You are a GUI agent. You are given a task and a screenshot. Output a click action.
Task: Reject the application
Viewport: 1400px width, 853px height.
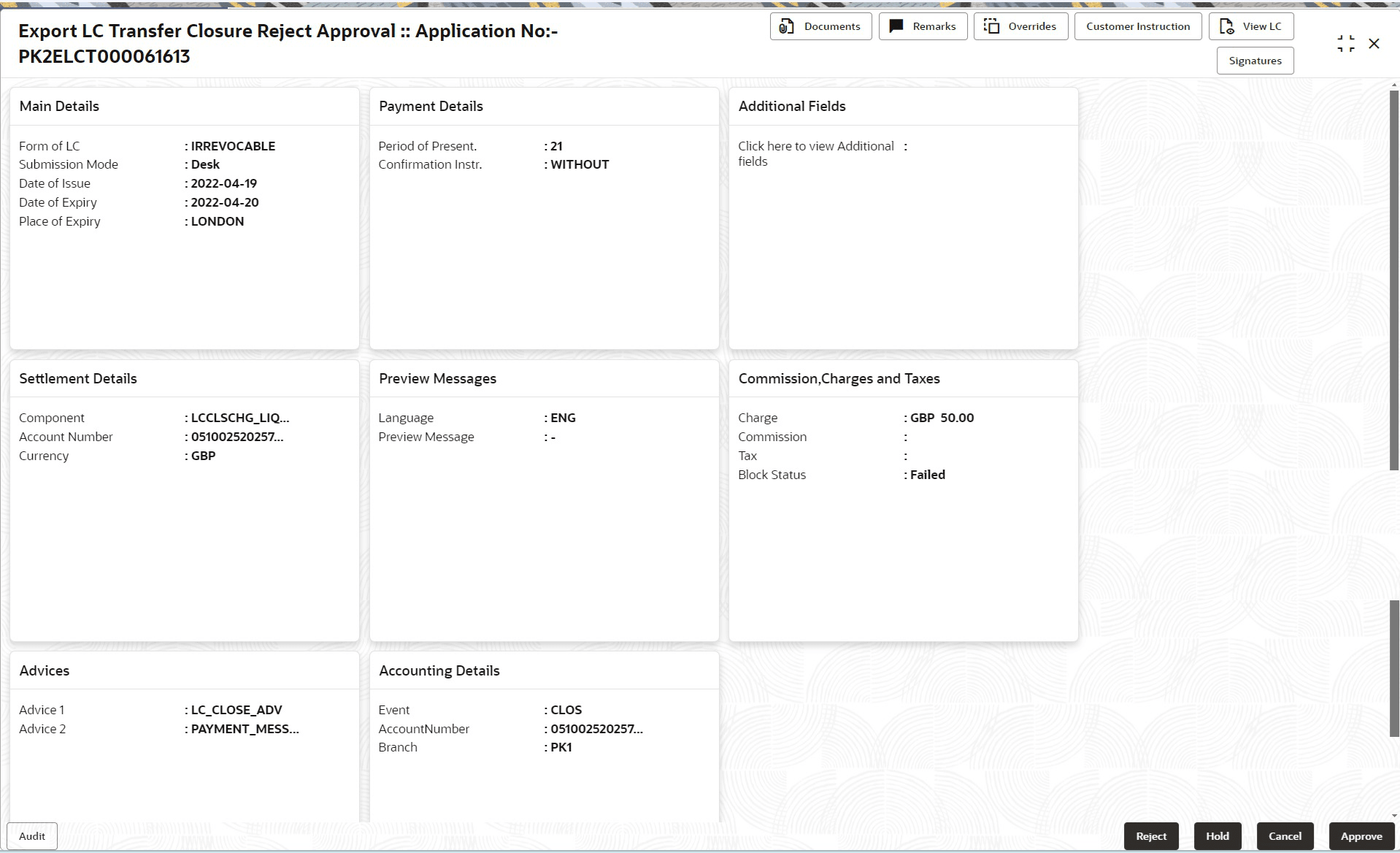point(1151,836)
